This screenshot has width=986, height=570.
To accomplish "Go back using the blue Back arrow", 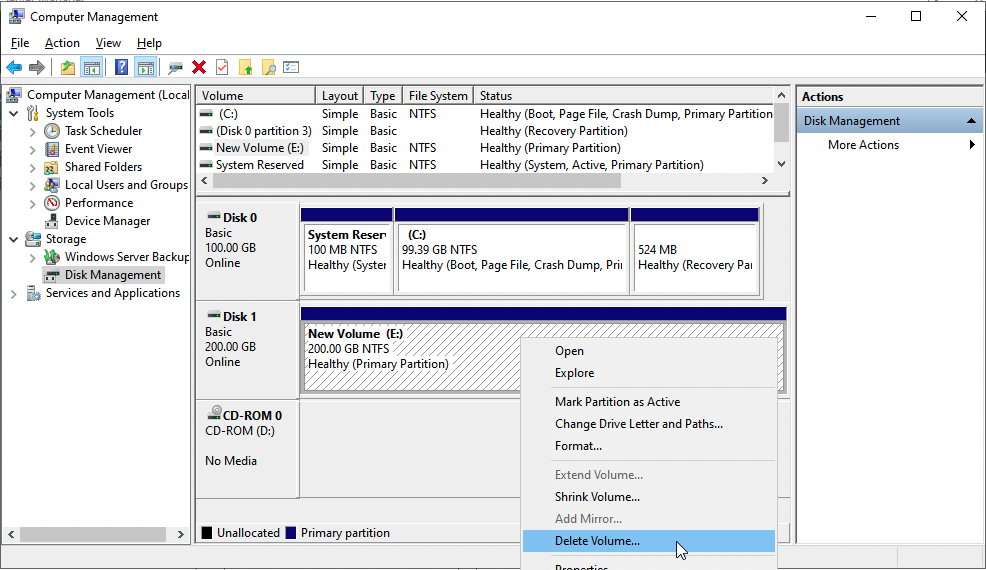I will [x=14, y=67].
